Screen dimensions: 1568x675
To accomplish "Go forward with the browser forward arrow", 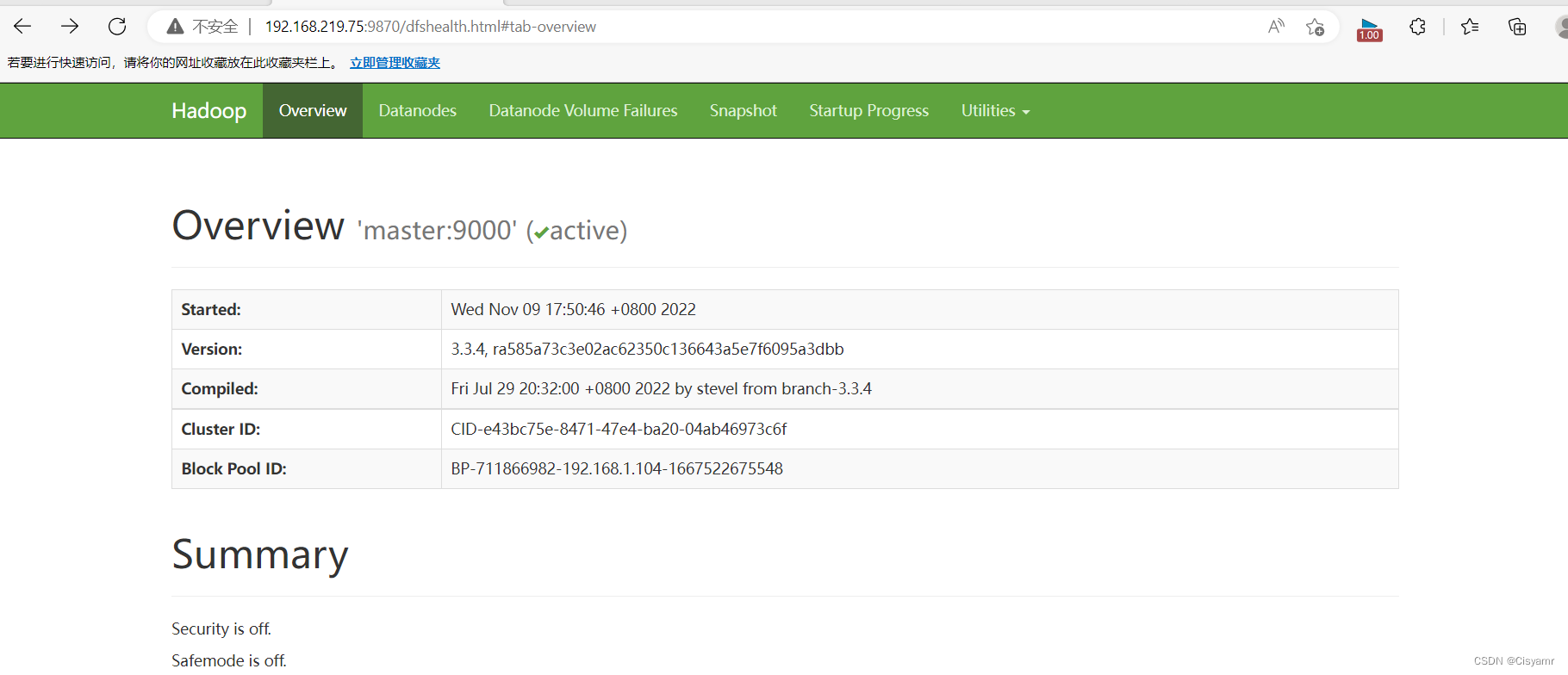I will pos(70,27).
